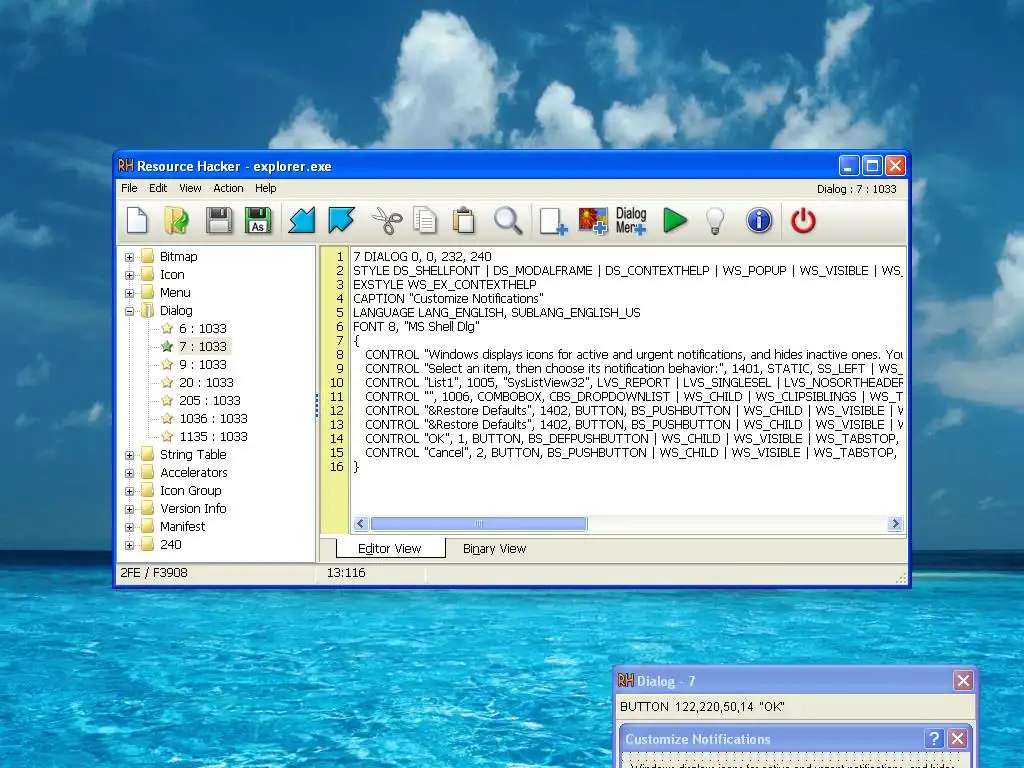Screen dimensions: 1024x768
Task: Open the Action menu
Action: coord(228,188)
